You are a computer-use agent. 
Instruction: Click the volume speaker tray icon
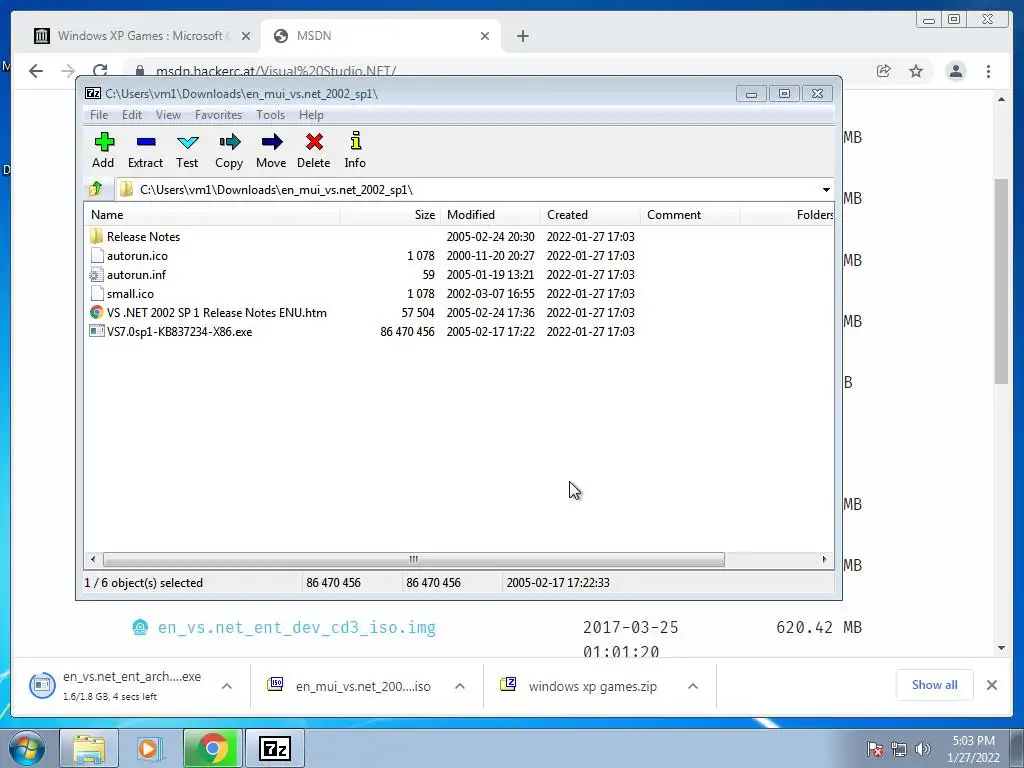pyautogui.click(x=923, y=749)
